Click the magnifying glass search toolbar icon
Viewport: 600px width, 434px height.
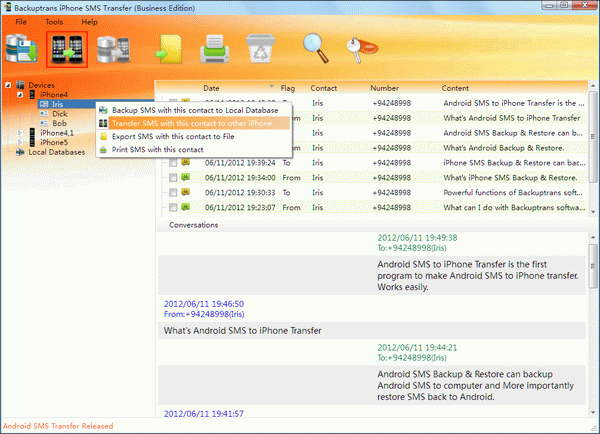[316, 48]
